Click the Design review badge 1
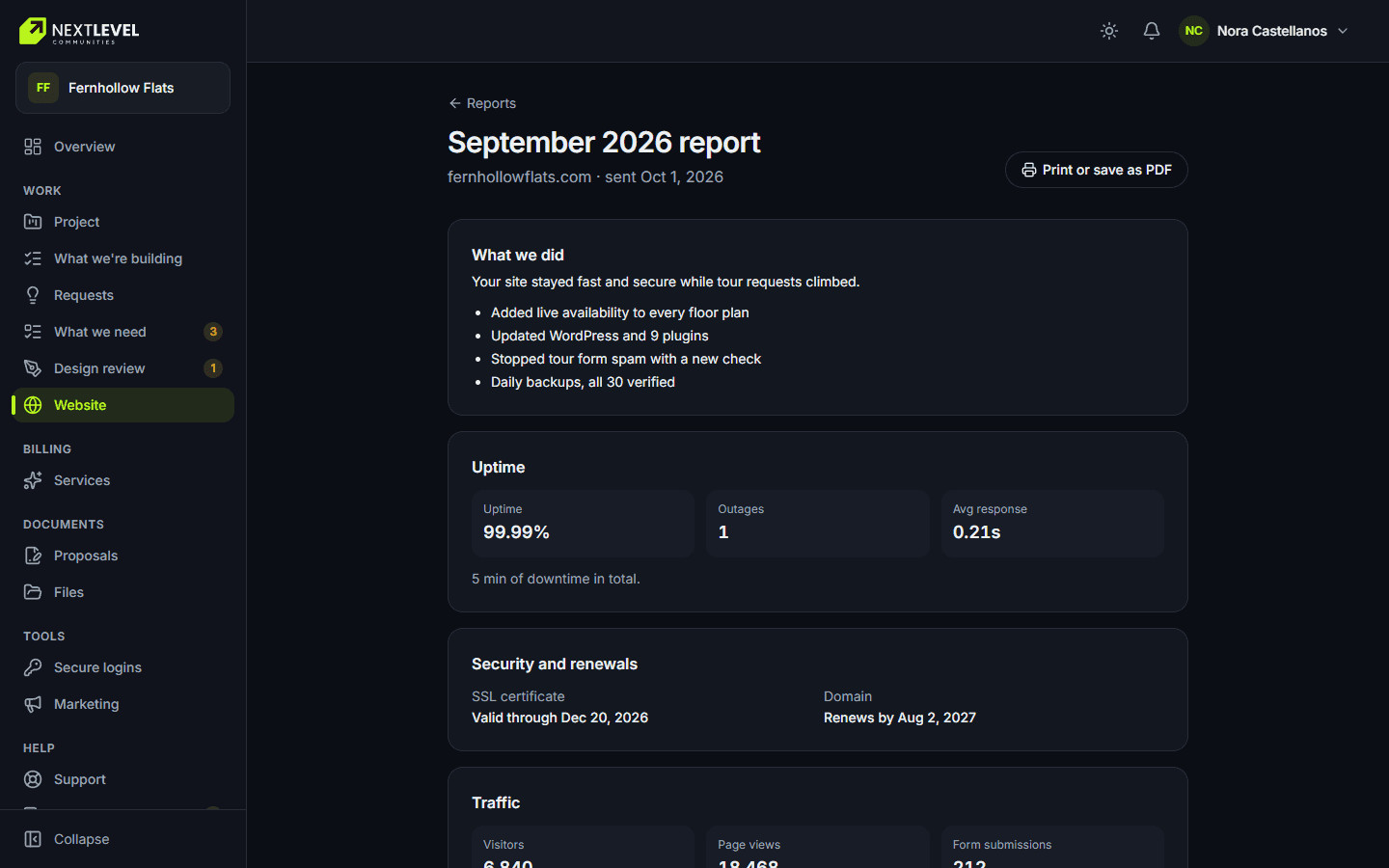This screenshot has width=1389, height=868. (x=213, y=368)
